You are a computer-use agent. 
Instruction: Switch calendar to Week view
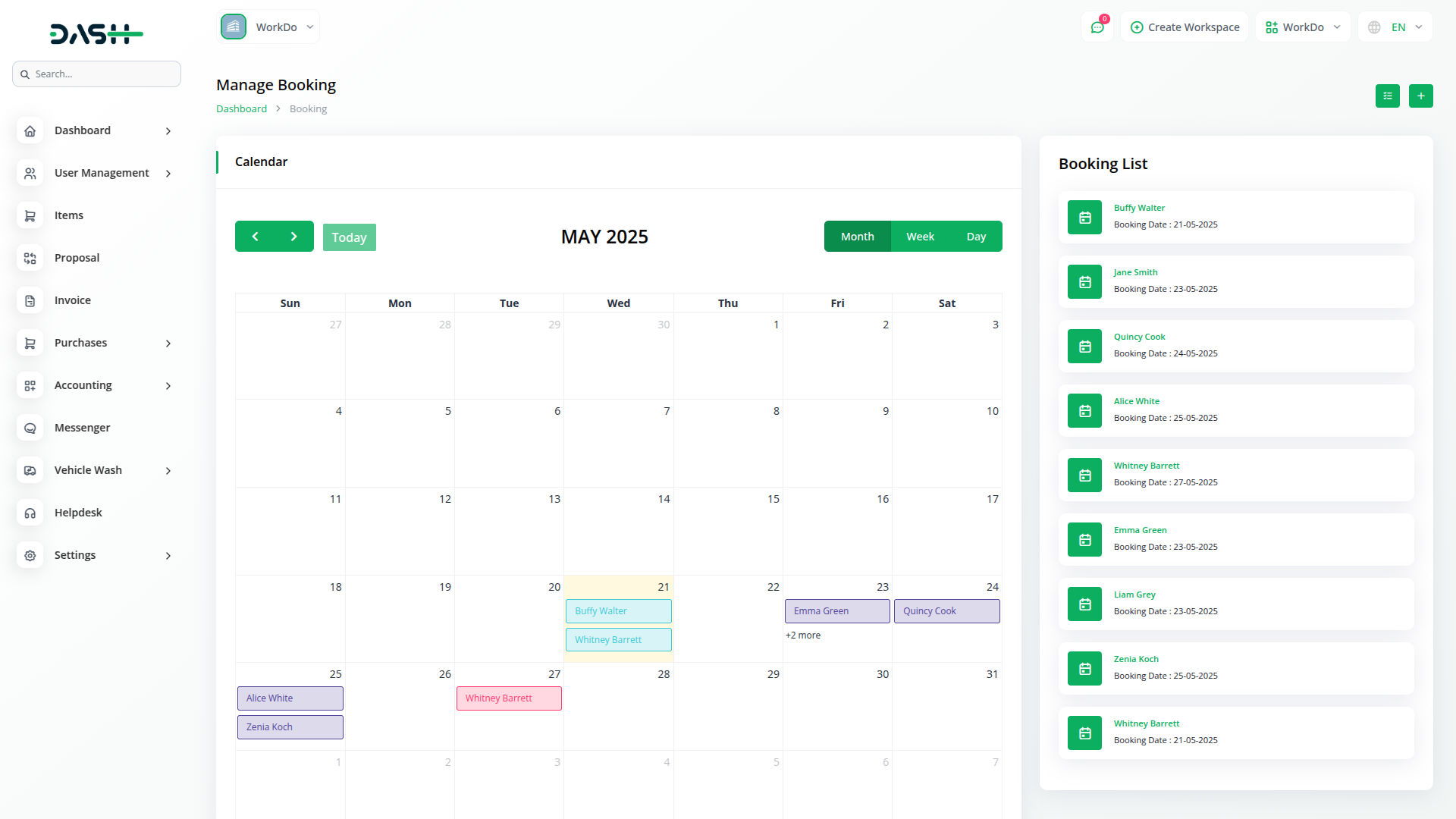pyautogui.click(x=920, y=237)
